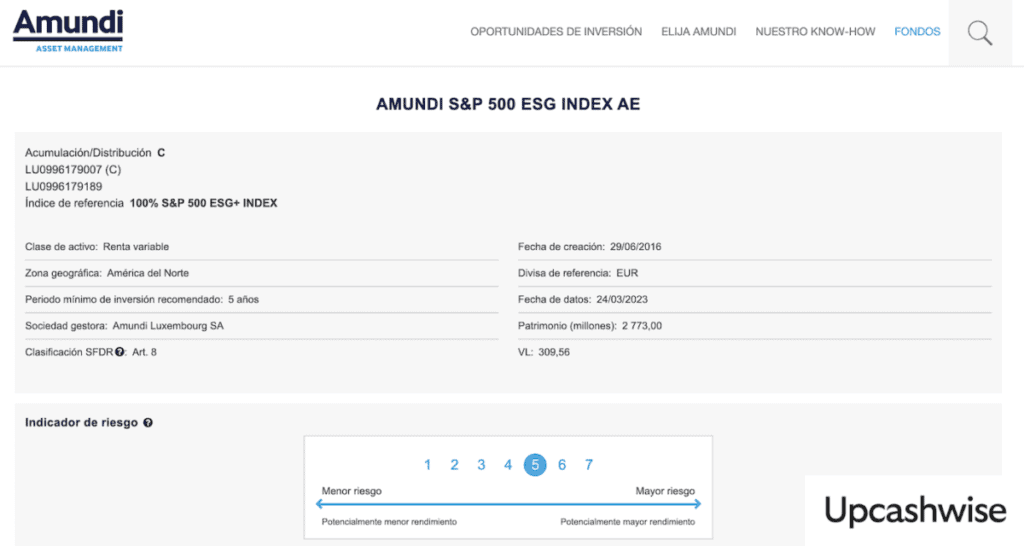Click Zona geográfica: América del Norte row
Viewport: 1024px width, 546px height.
pyautogui.click(x=261, y=273)
